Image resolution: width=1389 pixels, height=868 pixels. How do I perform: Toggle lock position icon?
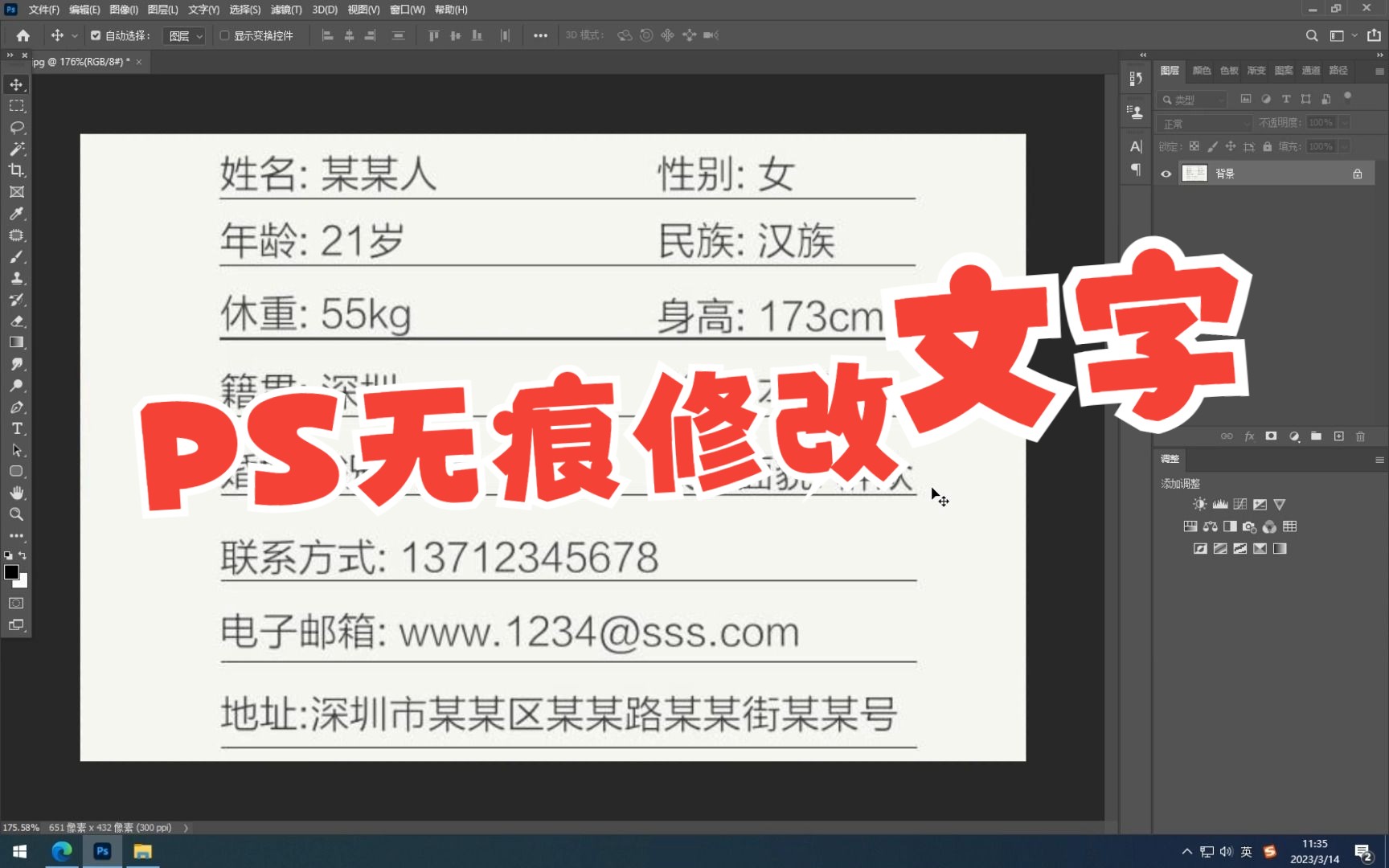pyautogui.click(x=1231, y=146)
